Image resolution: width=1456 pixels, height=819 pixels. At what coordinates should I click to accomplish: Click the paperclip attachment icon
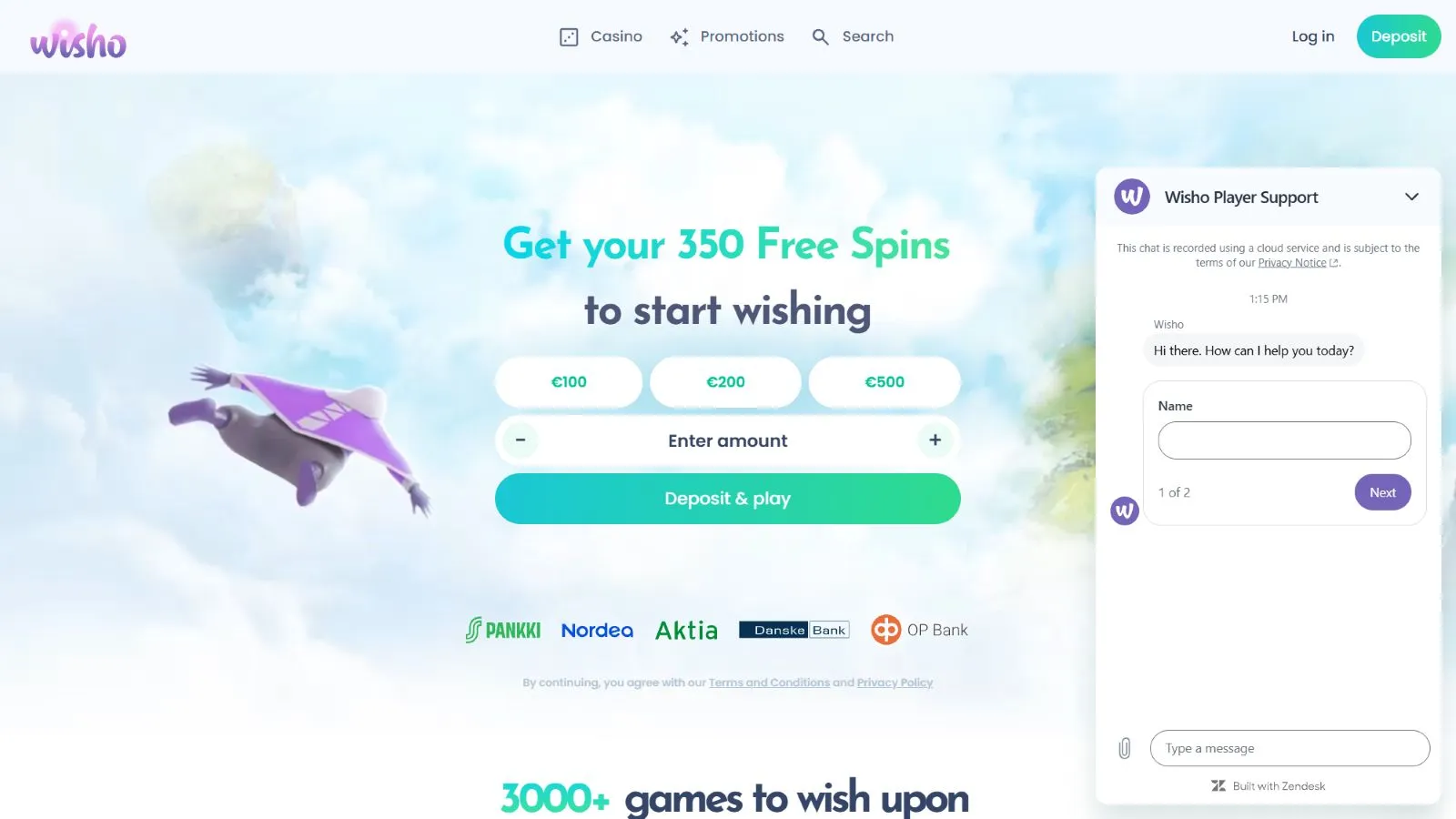click(1125, 748)
